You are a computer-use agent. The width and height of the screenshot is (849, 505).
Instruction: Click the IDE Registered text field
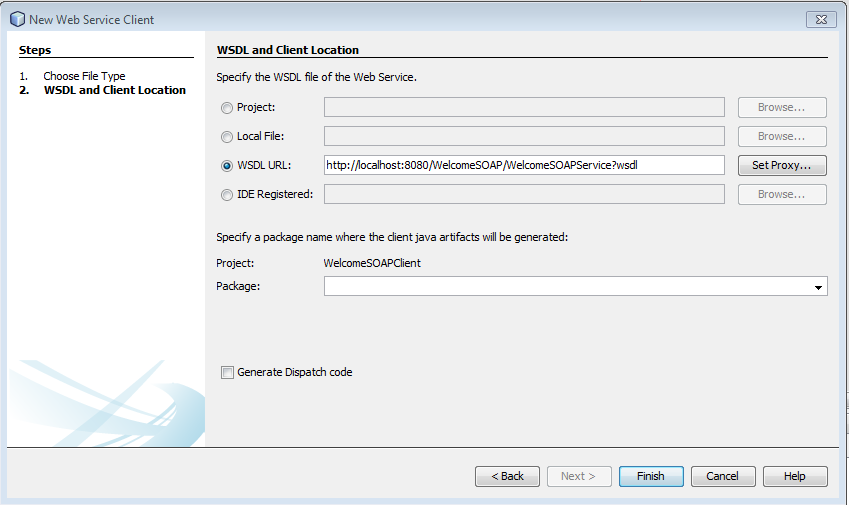(524, 194)
